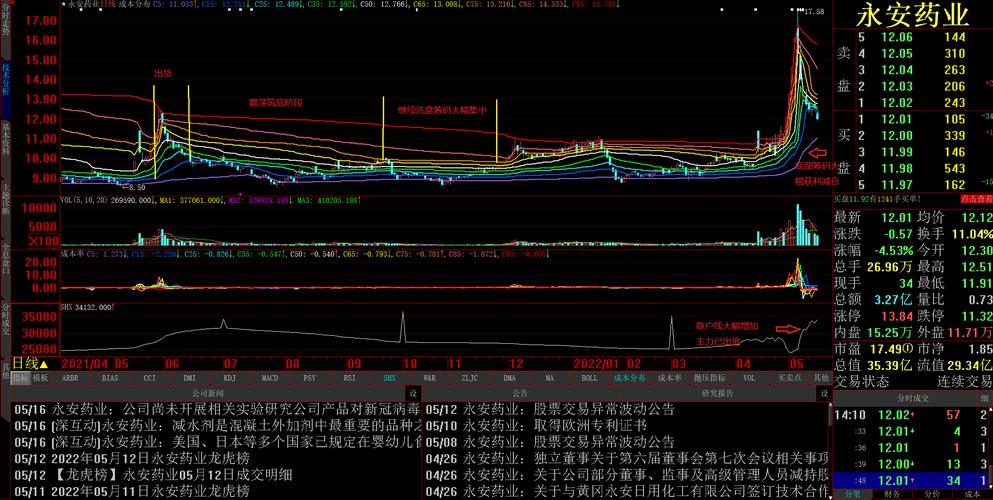The image size is (993, 500).
Task: Open settings 设 button beside 公司新闻
Action: 414,393
